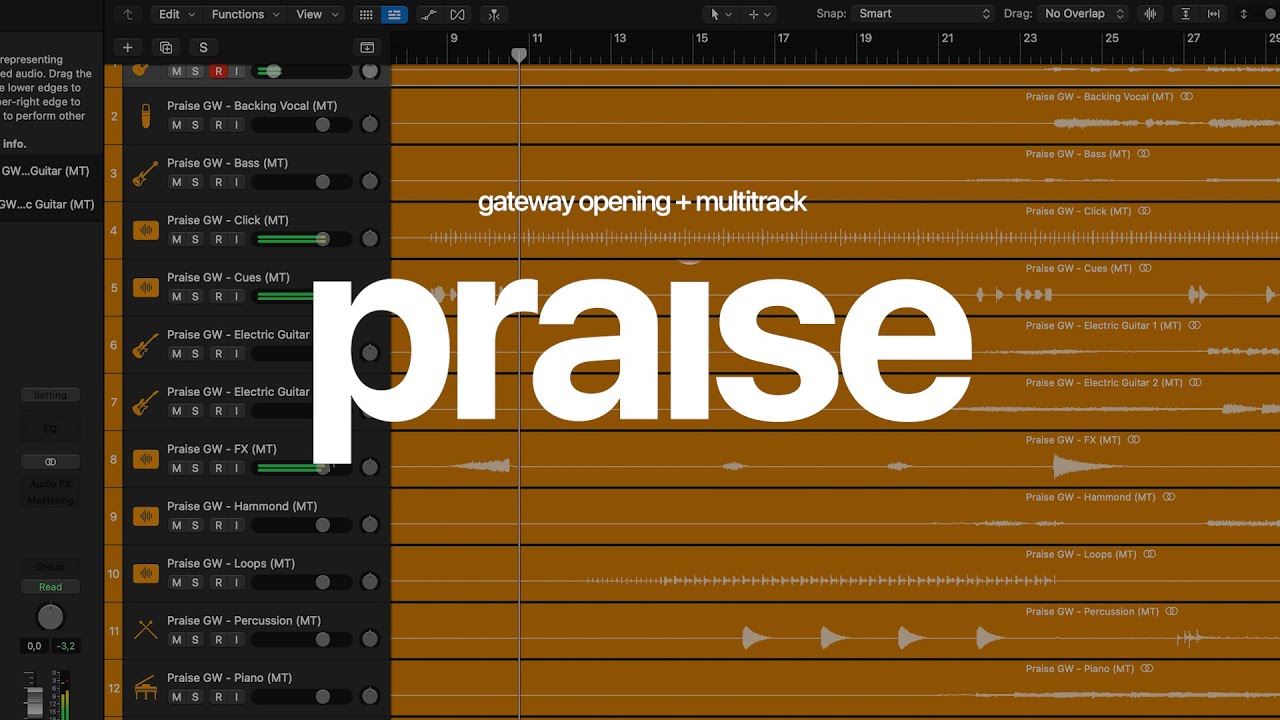Image resolution: width=1280 pixels, height=720 pixels.
Task: Mute the FX track
Action: [177, 468]
